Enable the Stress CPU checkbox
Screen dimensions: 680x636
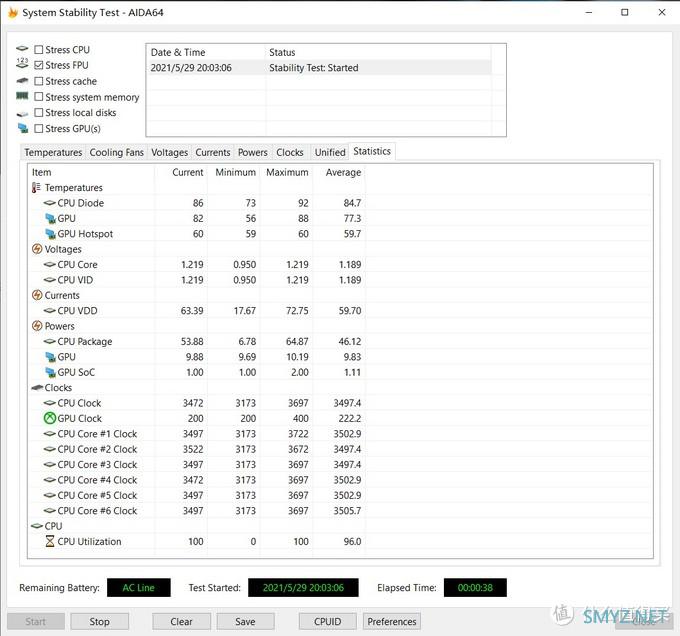pyautogui.click(x=39, y=49)
